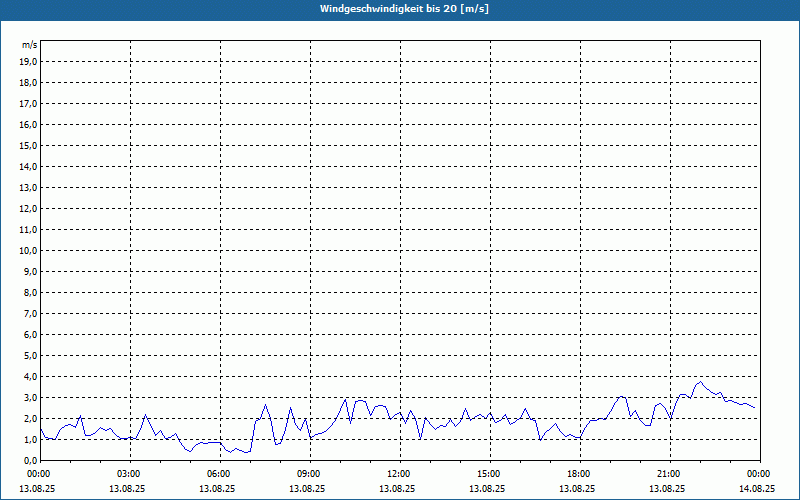Click the "3,0" y-axis label
The image size is (800, 500).
[x=30, y=397]
